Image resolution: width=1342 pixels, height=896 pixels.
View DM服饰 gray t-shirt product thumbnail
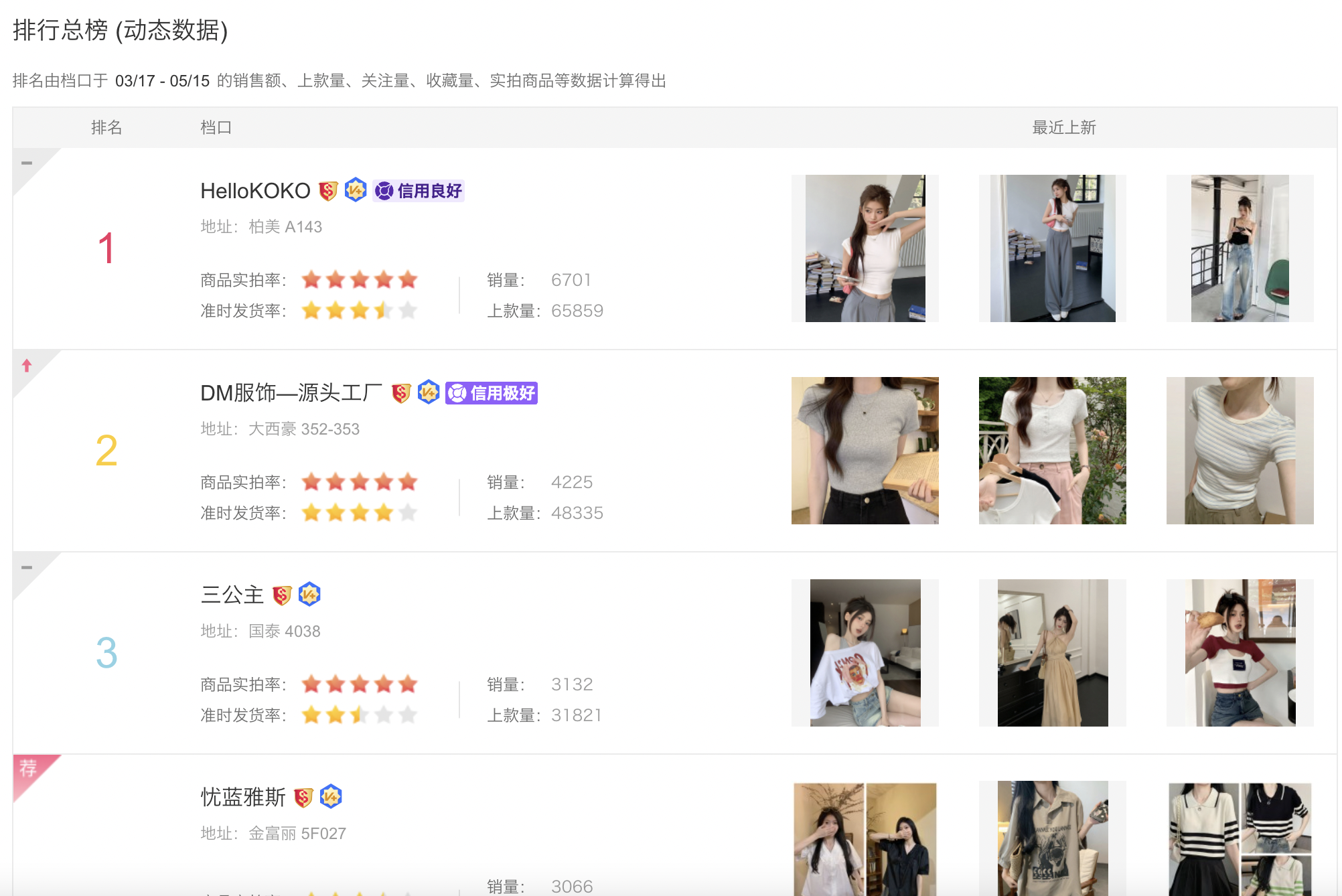(x=865, y=451)
